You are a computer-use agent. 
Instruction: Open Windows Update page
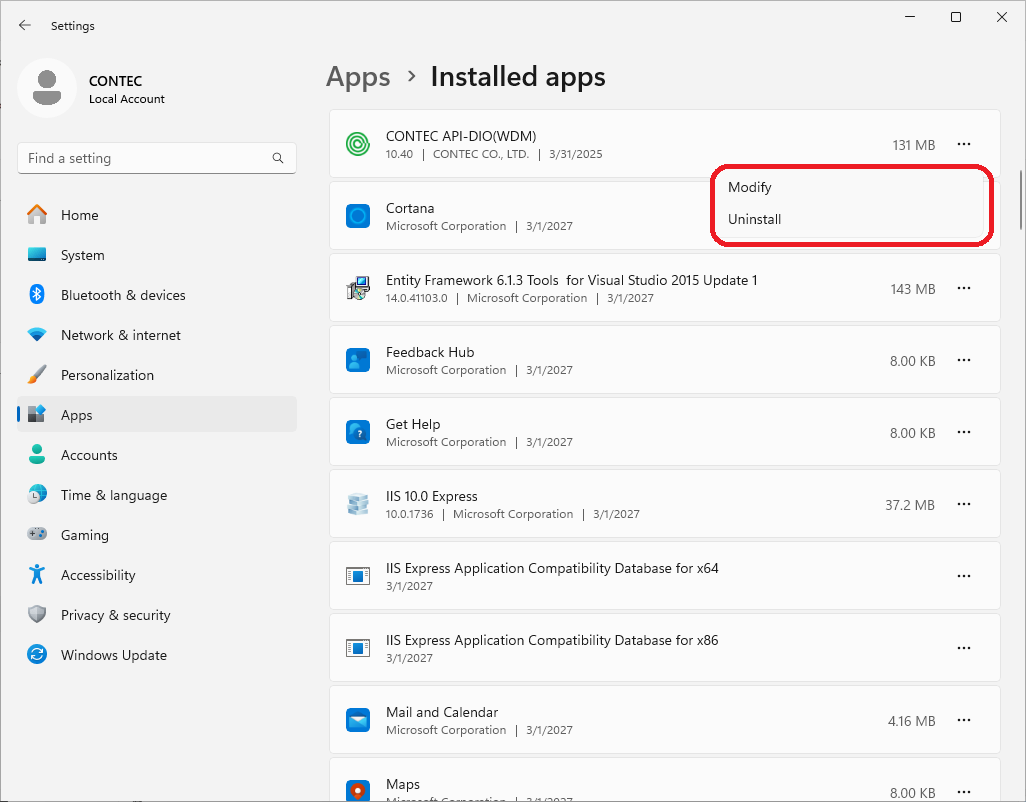(157, 654)
